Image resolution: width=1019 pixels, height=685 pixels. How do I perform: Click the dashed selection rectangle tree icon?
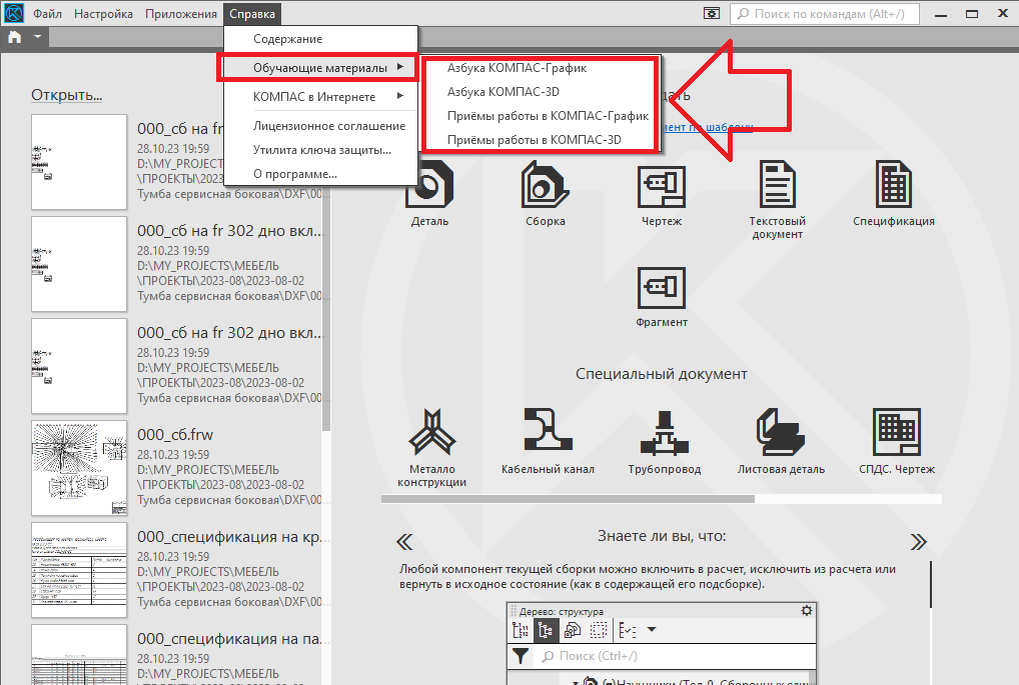(x=598, y=630)
